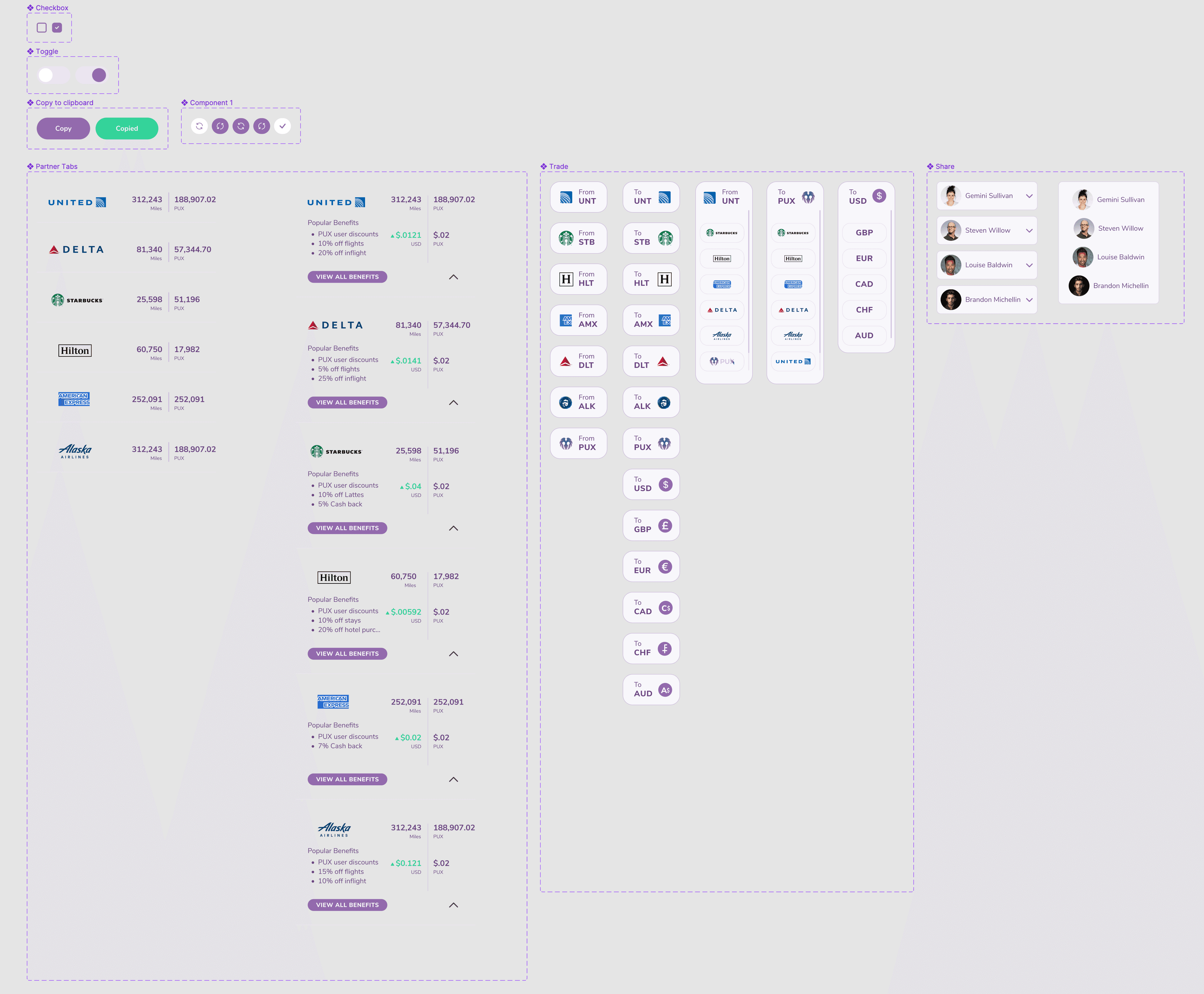Click the Delta logo on From DLT
This screenshot has width=1204, height=994.
566,361
